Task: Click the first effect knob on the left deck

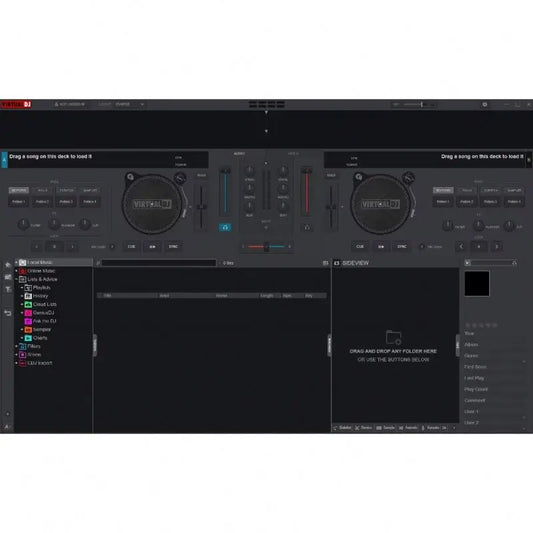Action: pos(23,224)
